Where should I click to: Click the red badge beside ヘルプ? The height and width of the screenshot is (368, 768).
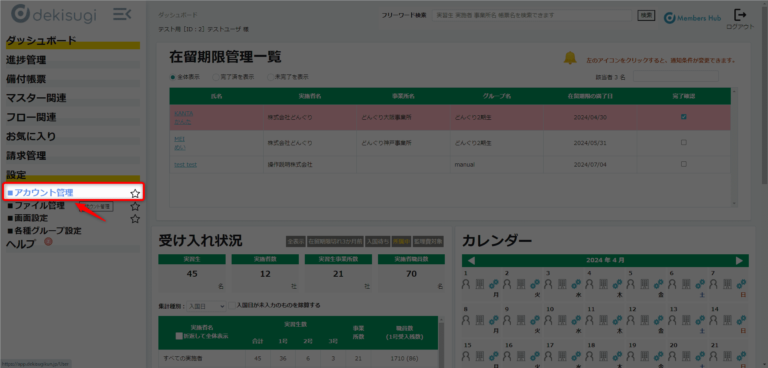48,241
